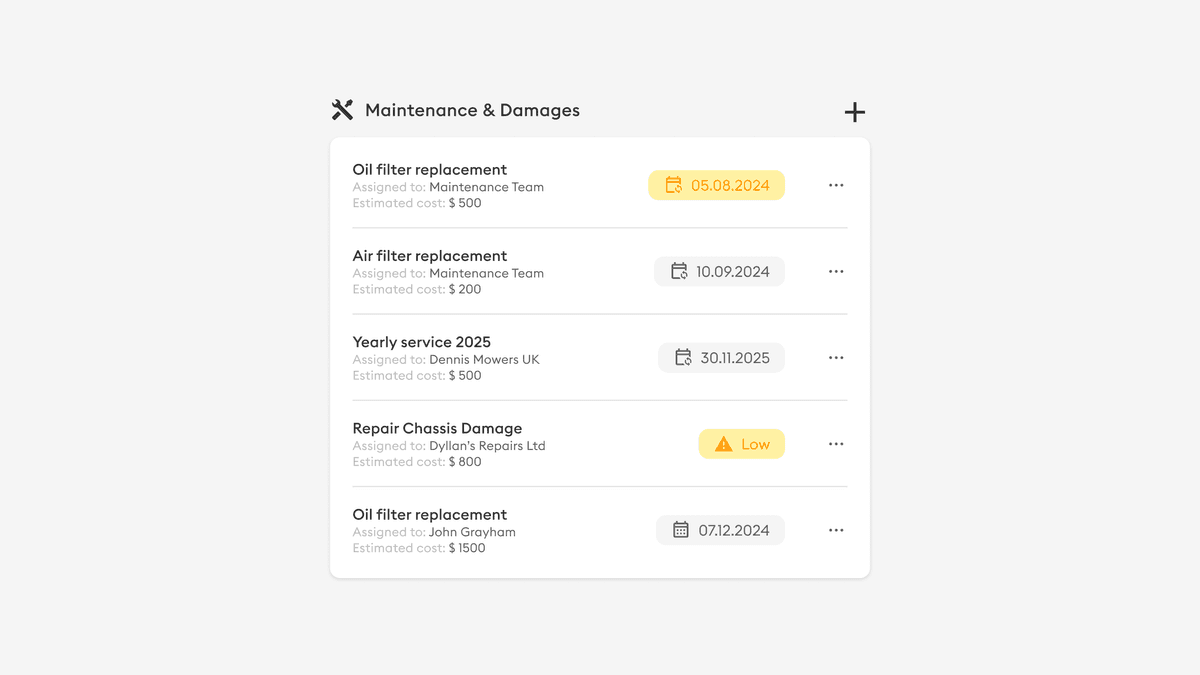Open the ellipsis menu for Air filter replacement
Viewport: 1200px width, 675px height.
click(x=836, y=271)
